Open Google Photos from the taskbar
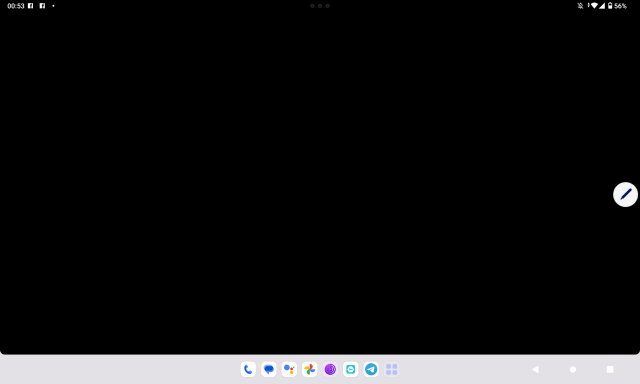 click(309, 369)
